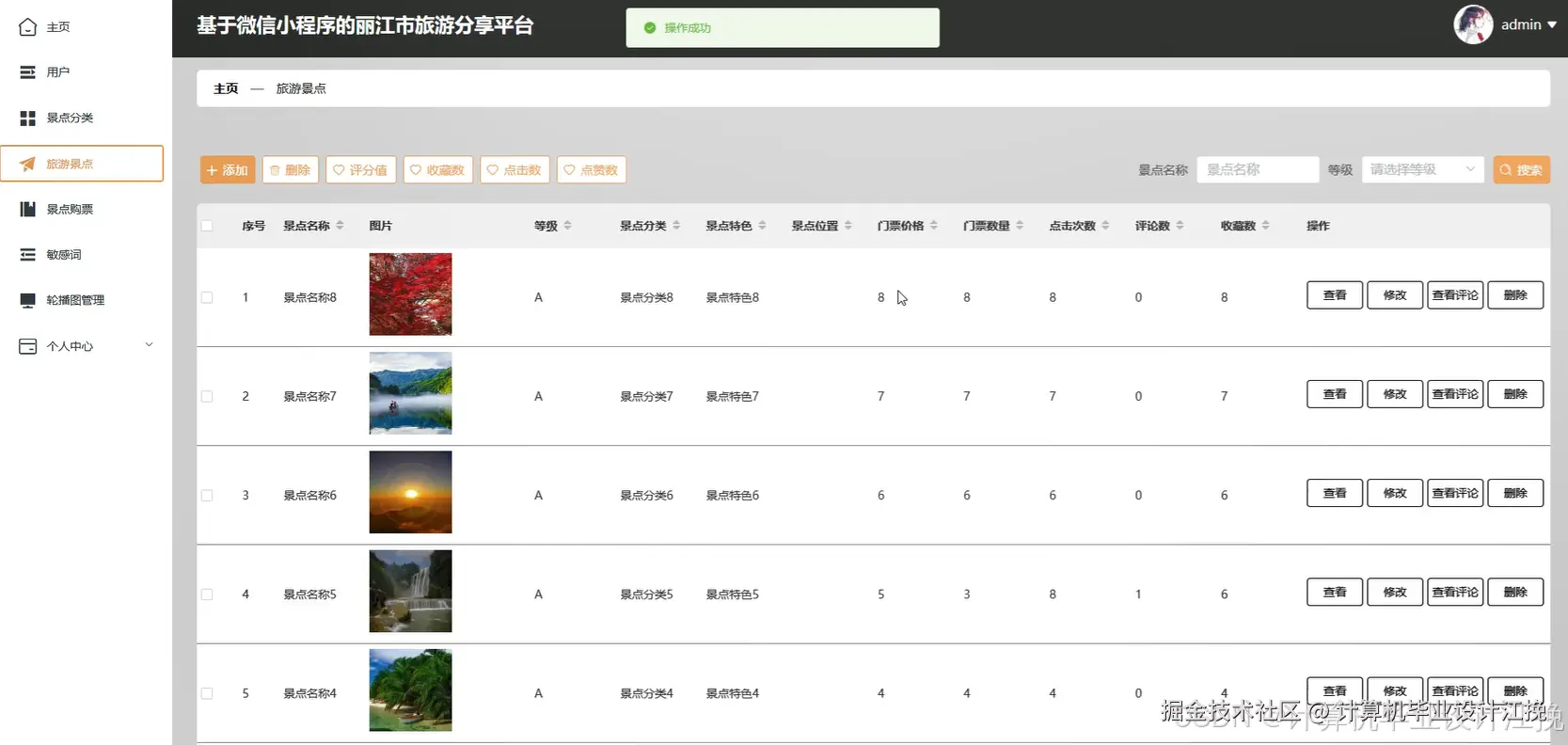Open the red maple image of 景点名称8

click(410, 294)
